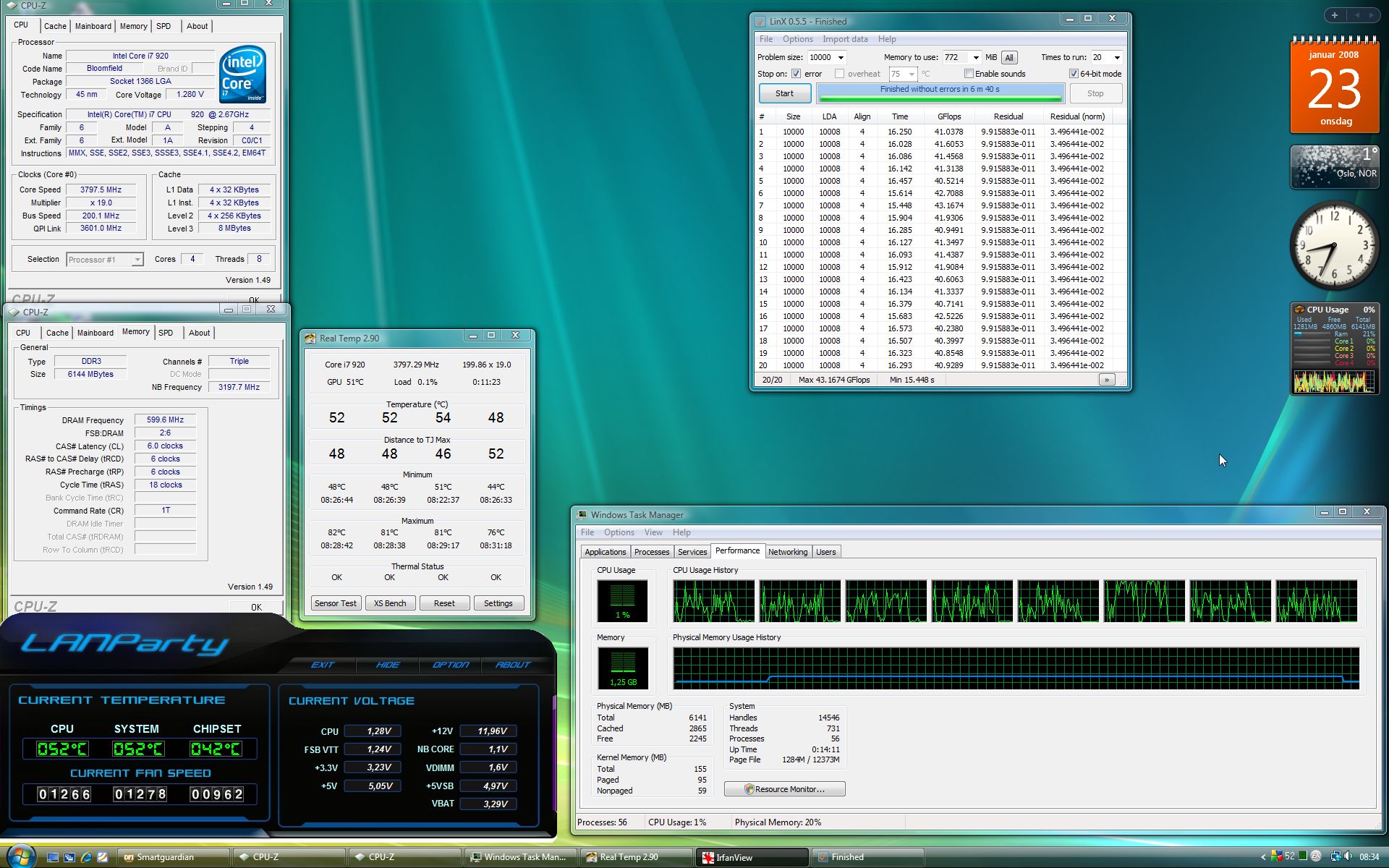This screenshot has width=1389, height=868.
Task: Open Smartguardian from the taskbar
Action: (x=173, y=857)
